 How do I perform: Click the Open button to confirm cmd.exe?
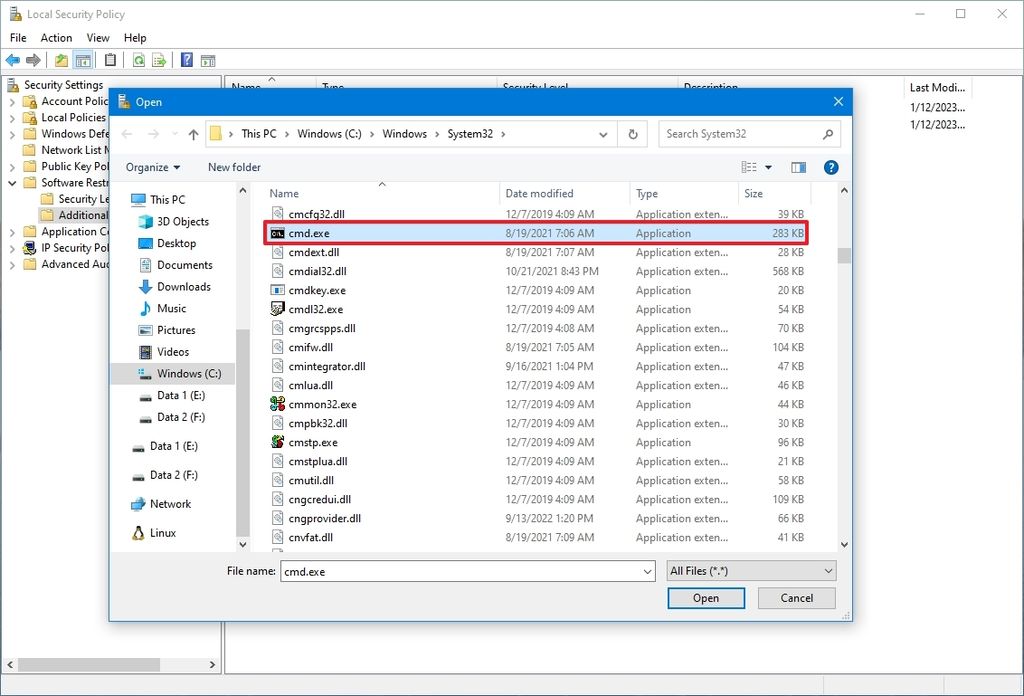(x=706, y=597)
